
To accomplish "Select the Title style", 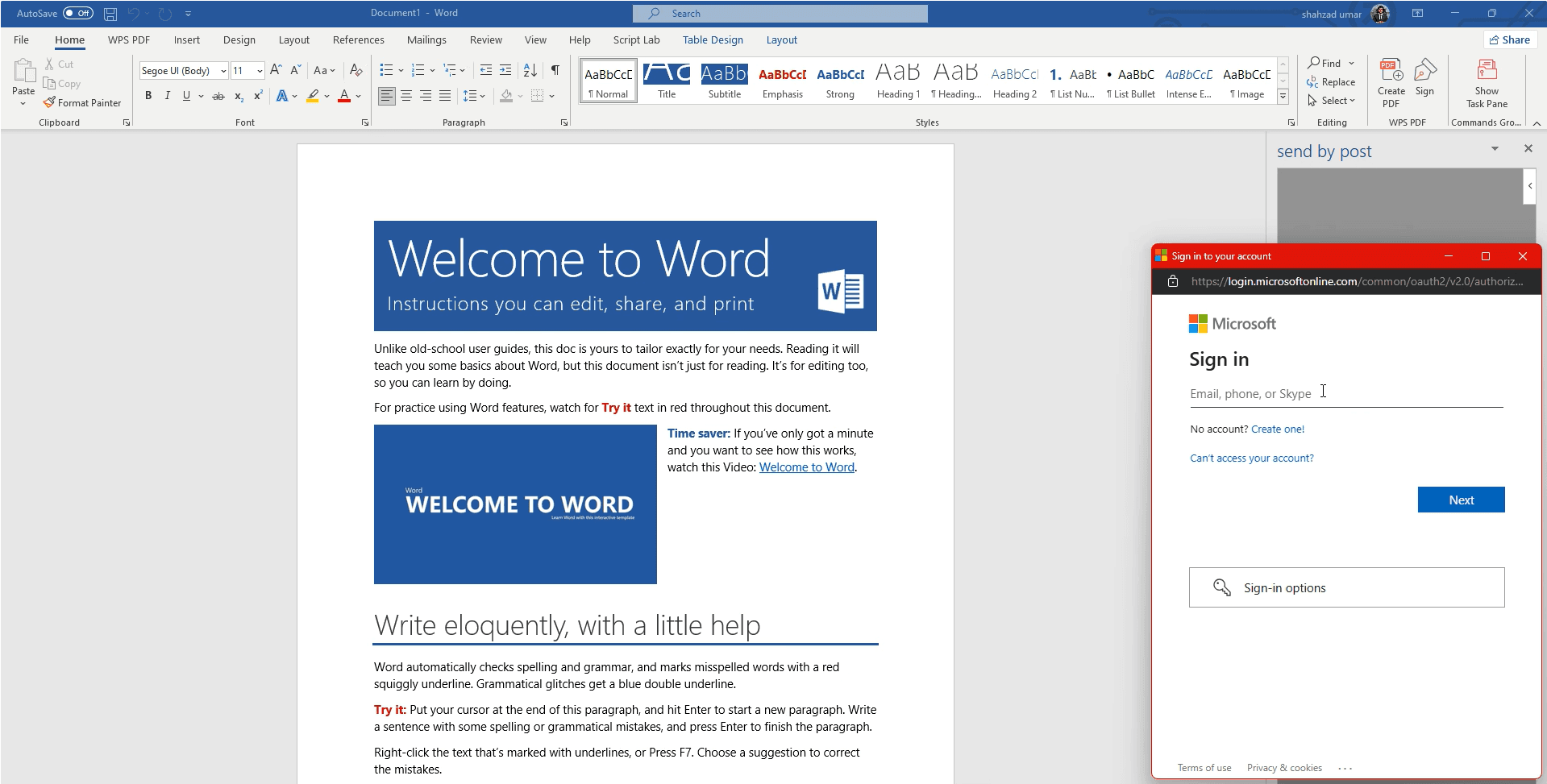I will coord(667,81).
